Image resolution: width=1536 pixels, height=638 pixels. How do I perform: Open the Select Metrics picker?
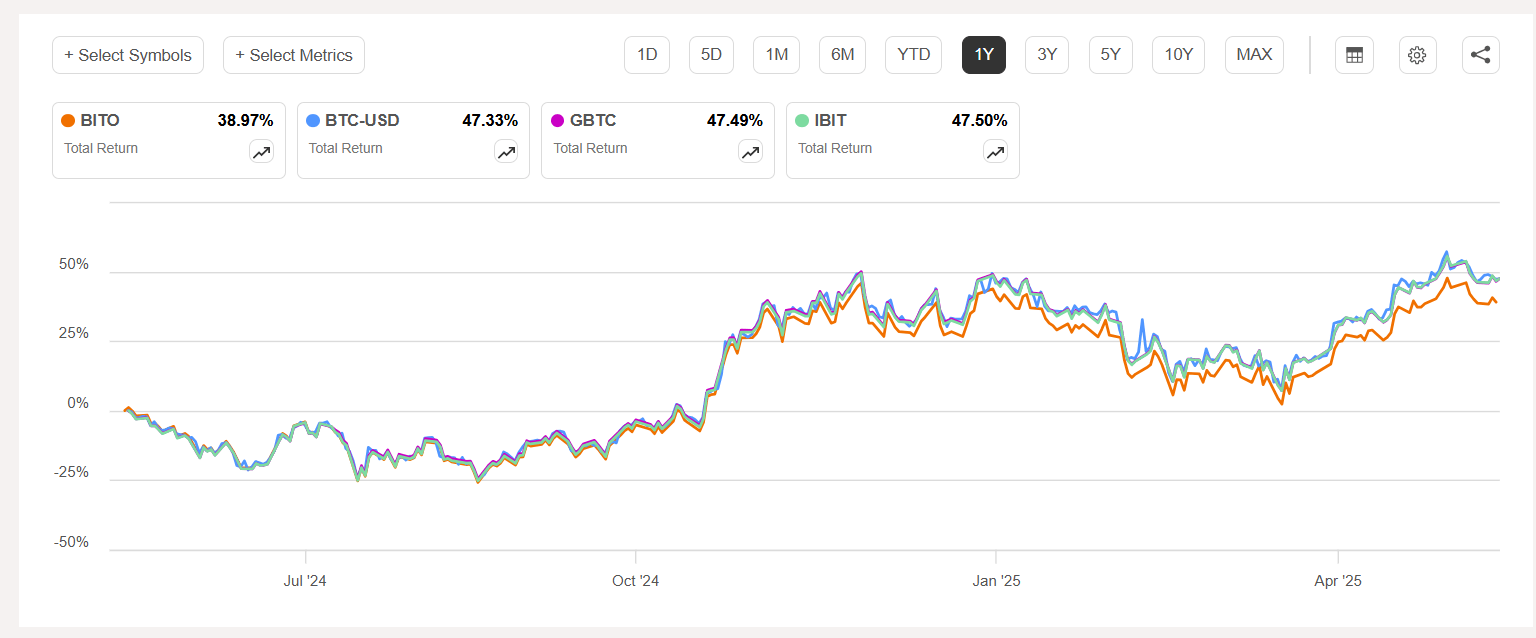coord(294,55)
